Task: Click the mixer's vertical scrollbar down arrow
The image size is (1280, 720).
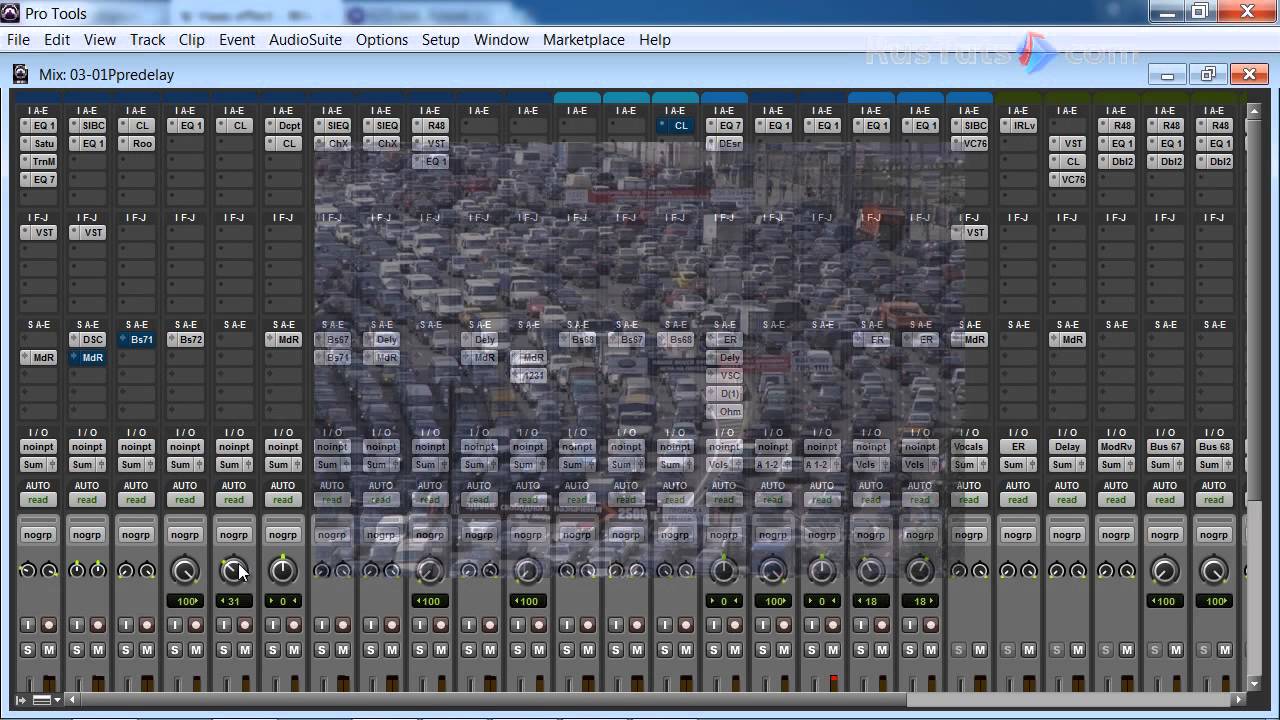Action: (x=1255, y=684)
